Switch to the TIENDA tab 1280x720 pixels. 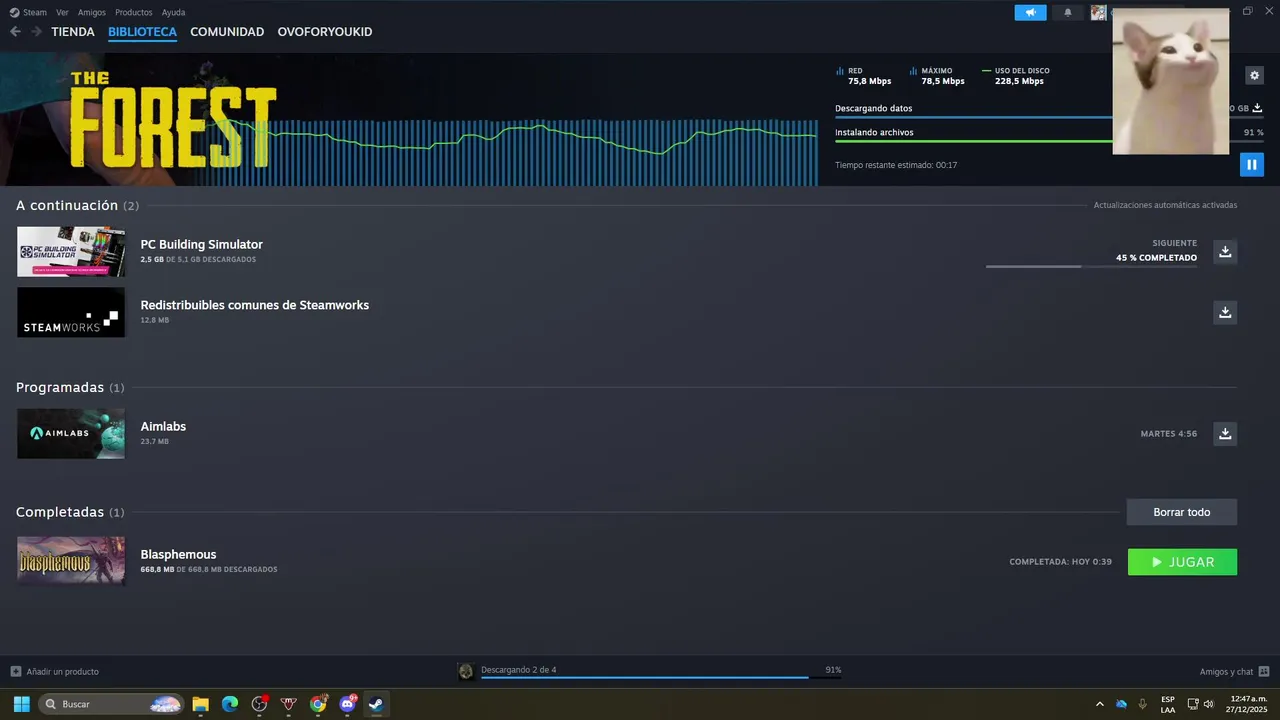(73, 32)
